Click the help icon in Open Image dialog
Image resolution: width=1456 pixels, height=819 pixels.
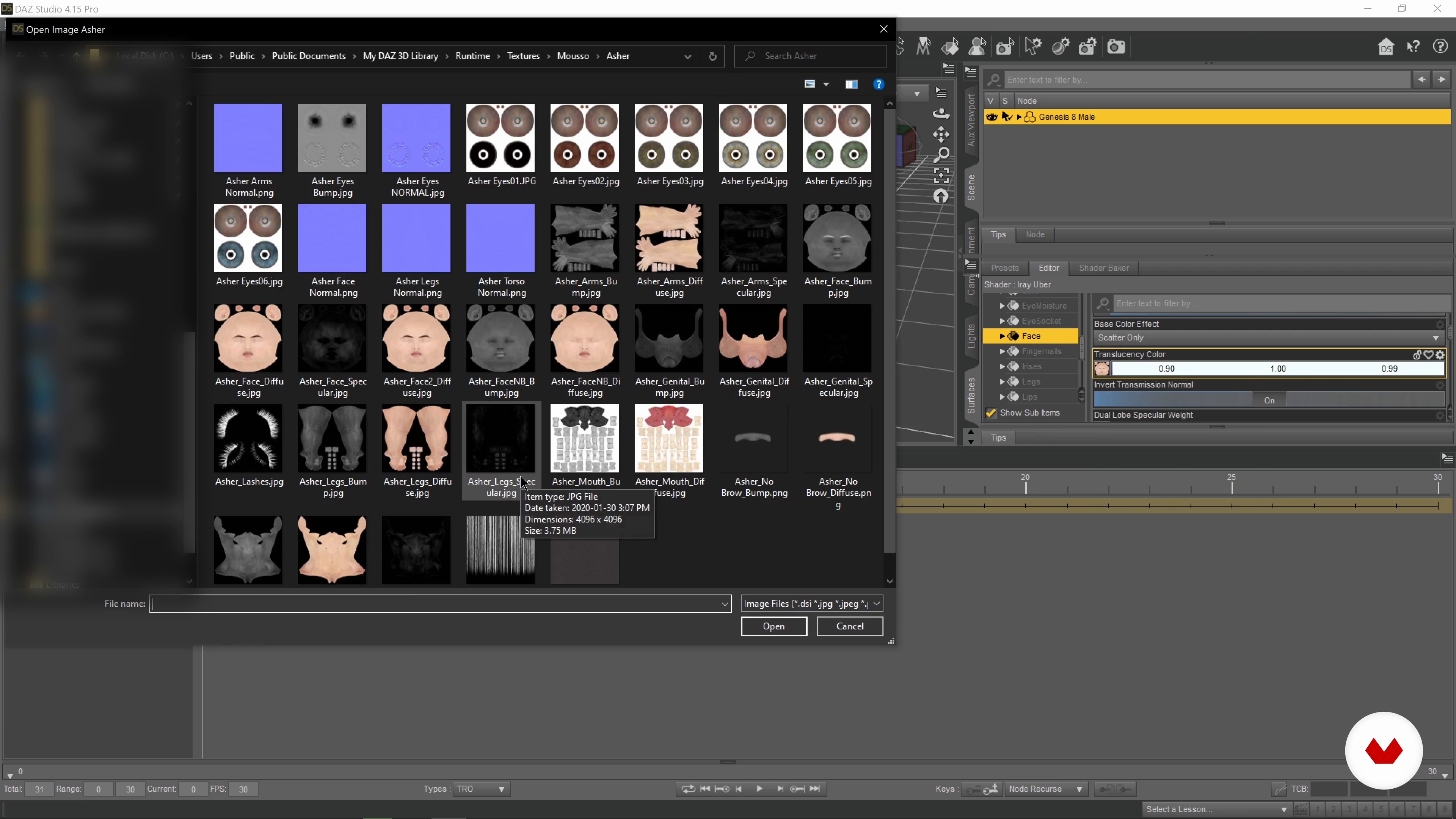(879, 84)
